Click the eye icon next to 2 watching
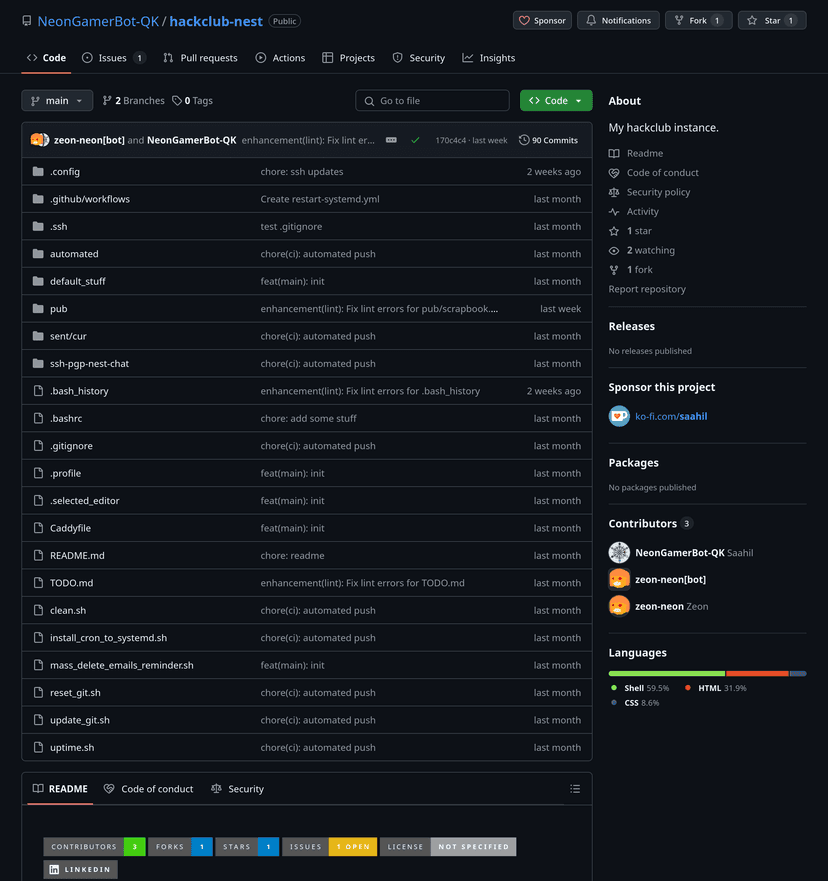Screen dimensions: 828x881 click(614, 251)
